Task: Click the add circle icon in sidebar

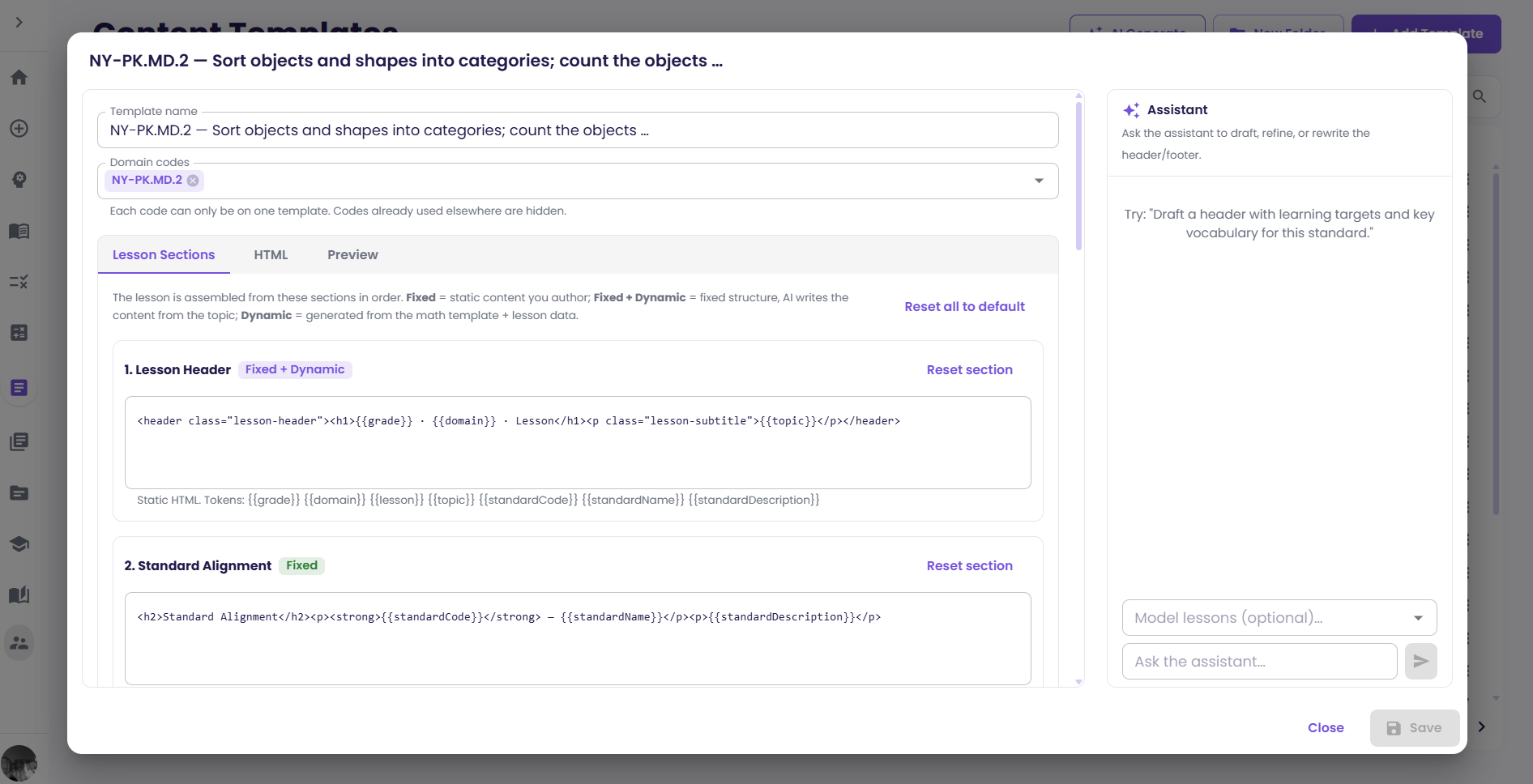Action: click(x=19, y=129)
